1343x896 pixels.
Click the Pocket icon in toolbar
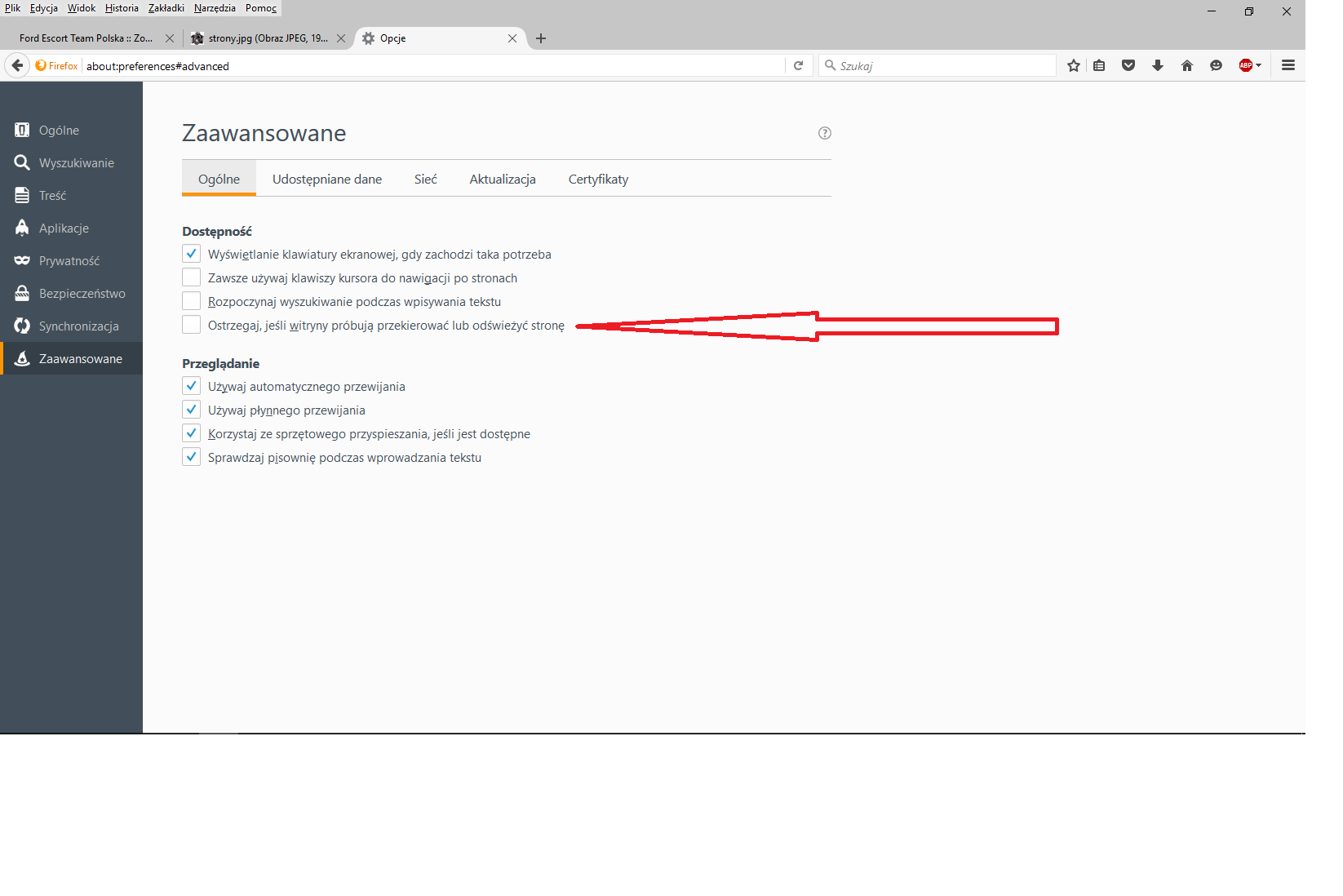click(x=1128, y=66)
